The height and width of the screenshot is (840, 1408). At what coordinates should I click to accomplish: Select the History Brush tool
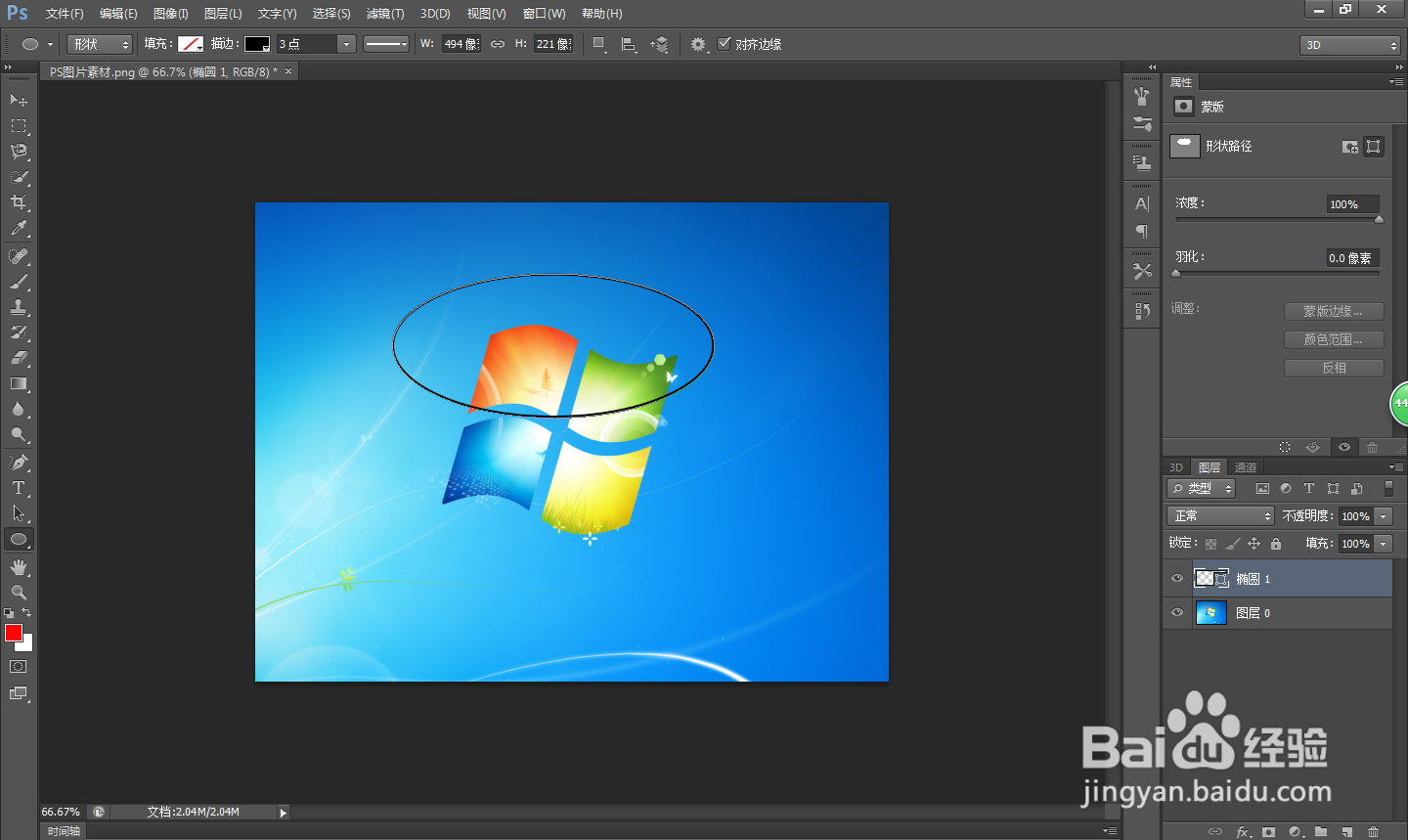point(19,332)
